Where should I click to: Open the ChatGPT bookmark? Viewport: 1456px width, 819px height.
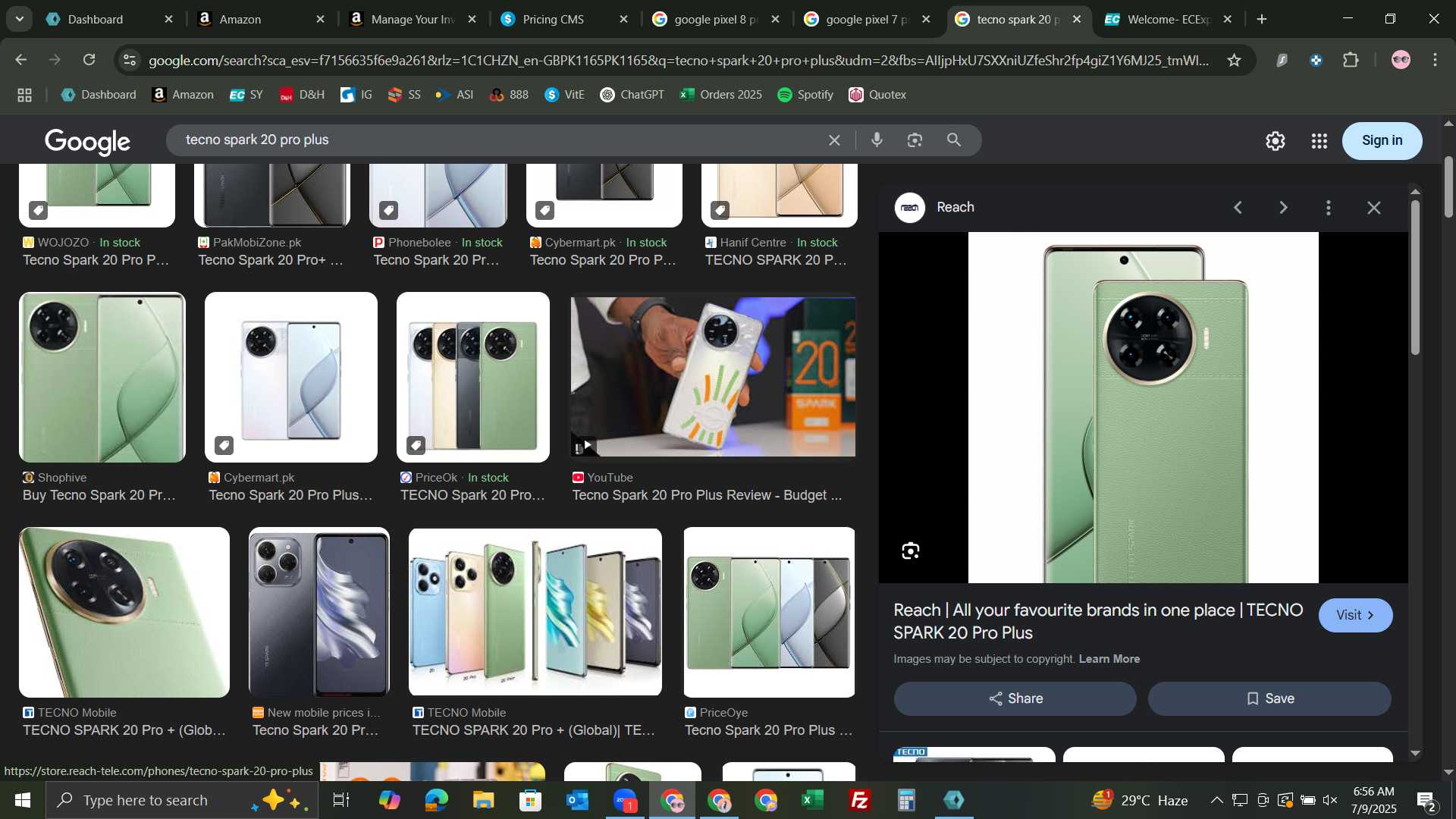click(x=632, y=95)
